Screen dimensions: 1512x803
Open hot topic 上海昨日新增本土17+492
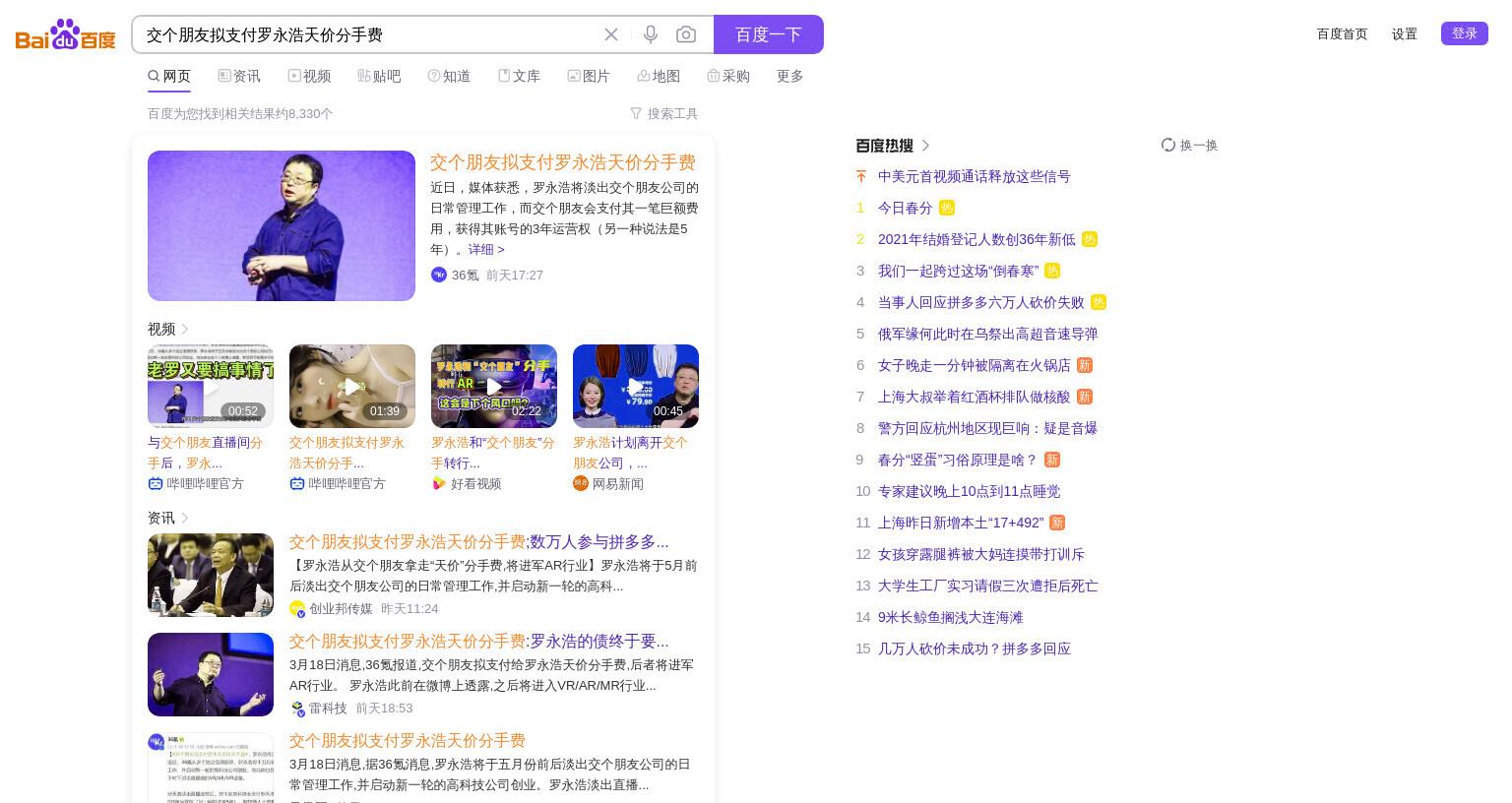tap(961, 523)
